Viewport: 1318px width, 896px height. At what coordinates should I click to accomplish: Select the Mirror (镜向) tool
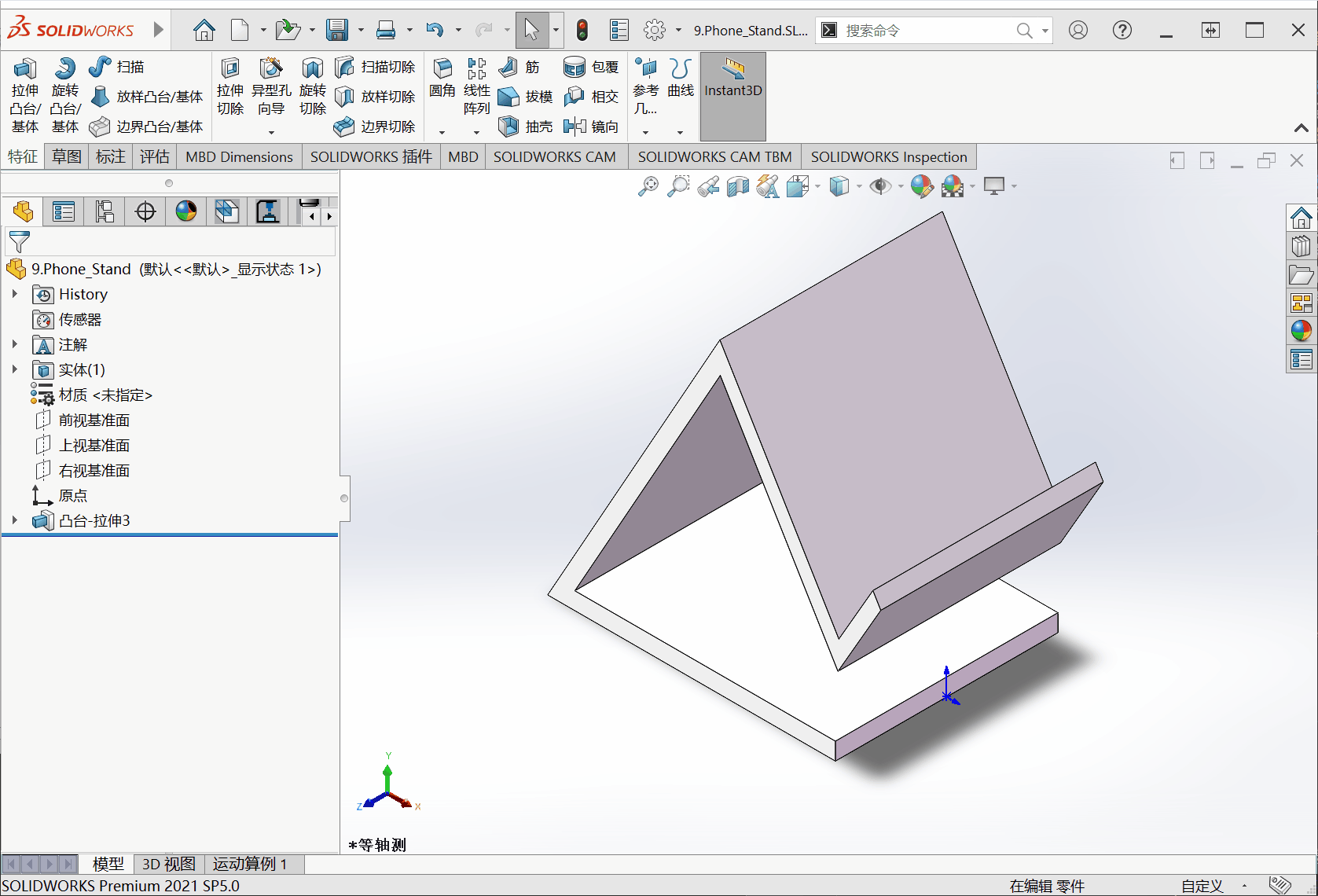tap(592, 126)
